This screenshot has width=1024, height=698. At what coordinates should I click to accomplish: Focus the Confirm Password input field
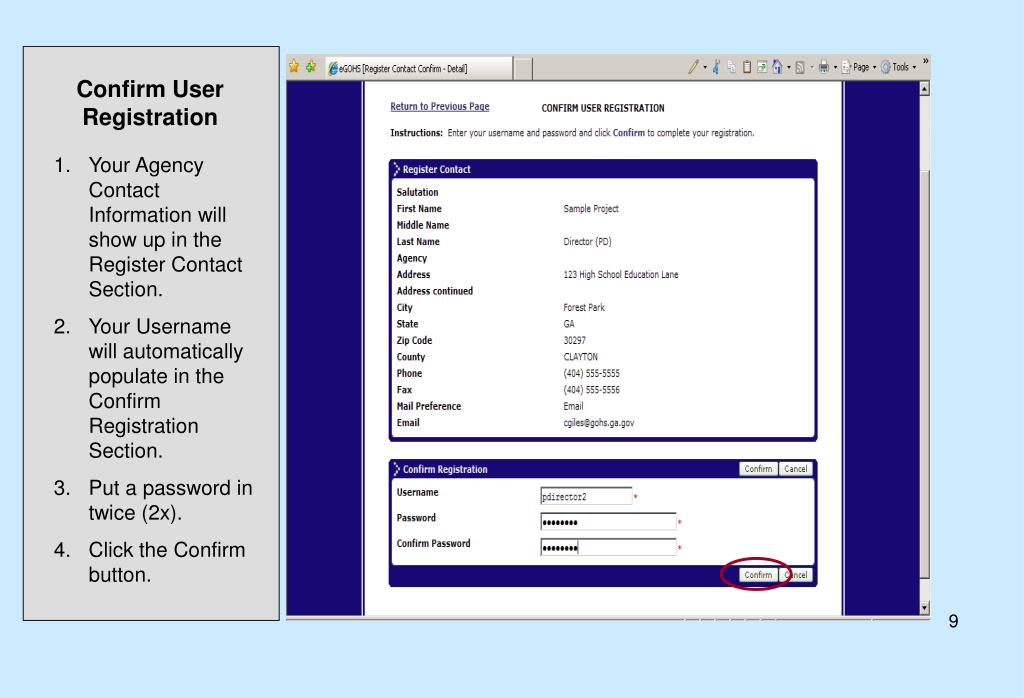point(608,547)
